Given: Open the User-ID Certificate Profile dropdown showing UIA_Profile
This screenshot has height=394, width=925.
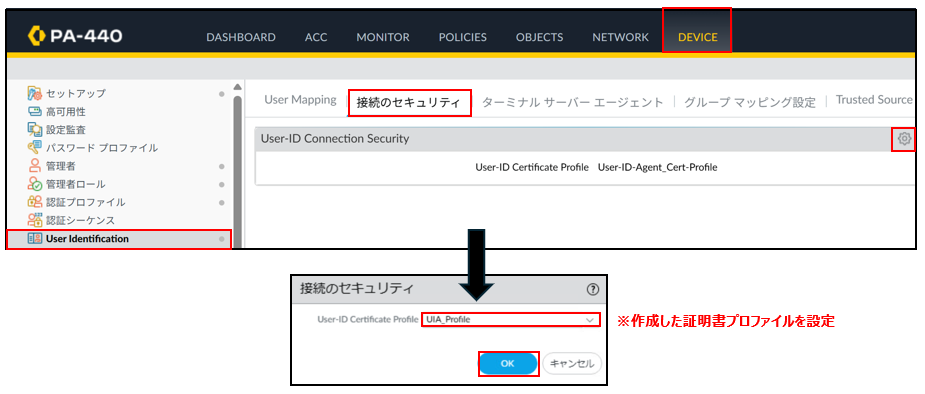Looking at the screenshot, I should coord(511,320).
